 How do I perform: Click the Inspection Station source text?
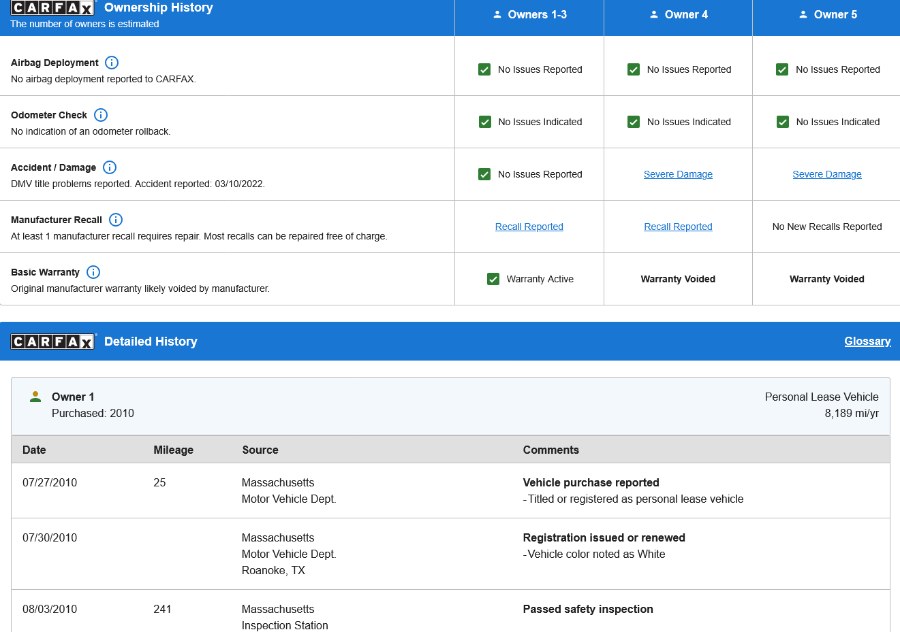tap(285, 626)
